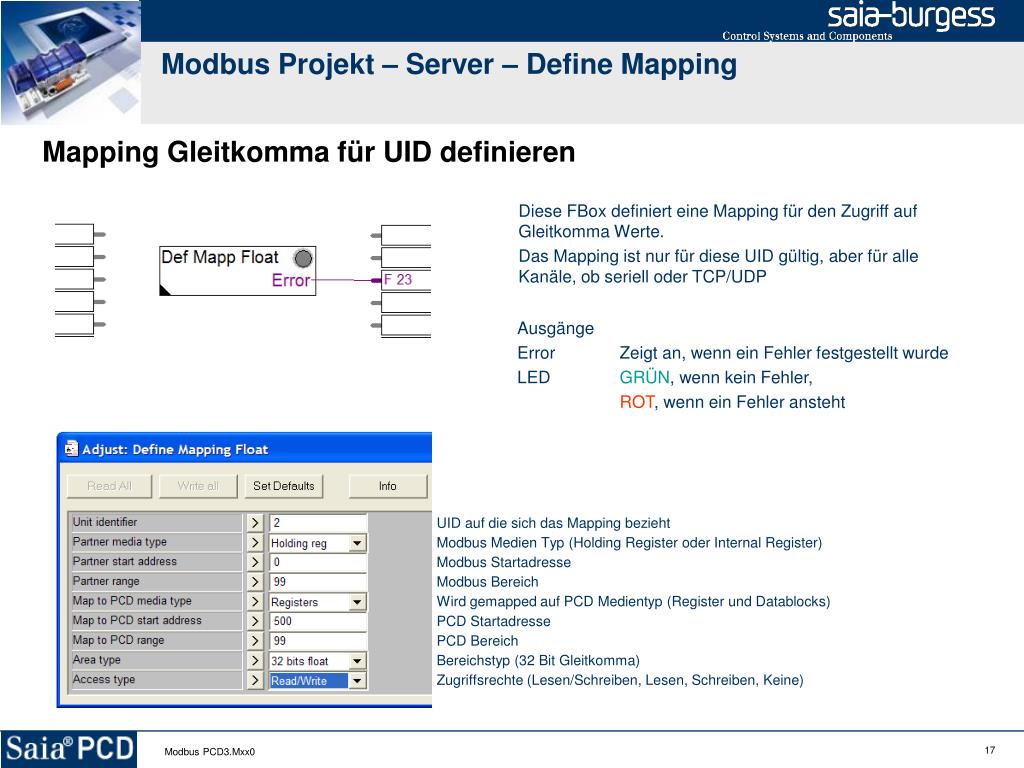This screenshot has width=1024, height=768.
Task: Click the Partner range value field
Action: point(318,581)
